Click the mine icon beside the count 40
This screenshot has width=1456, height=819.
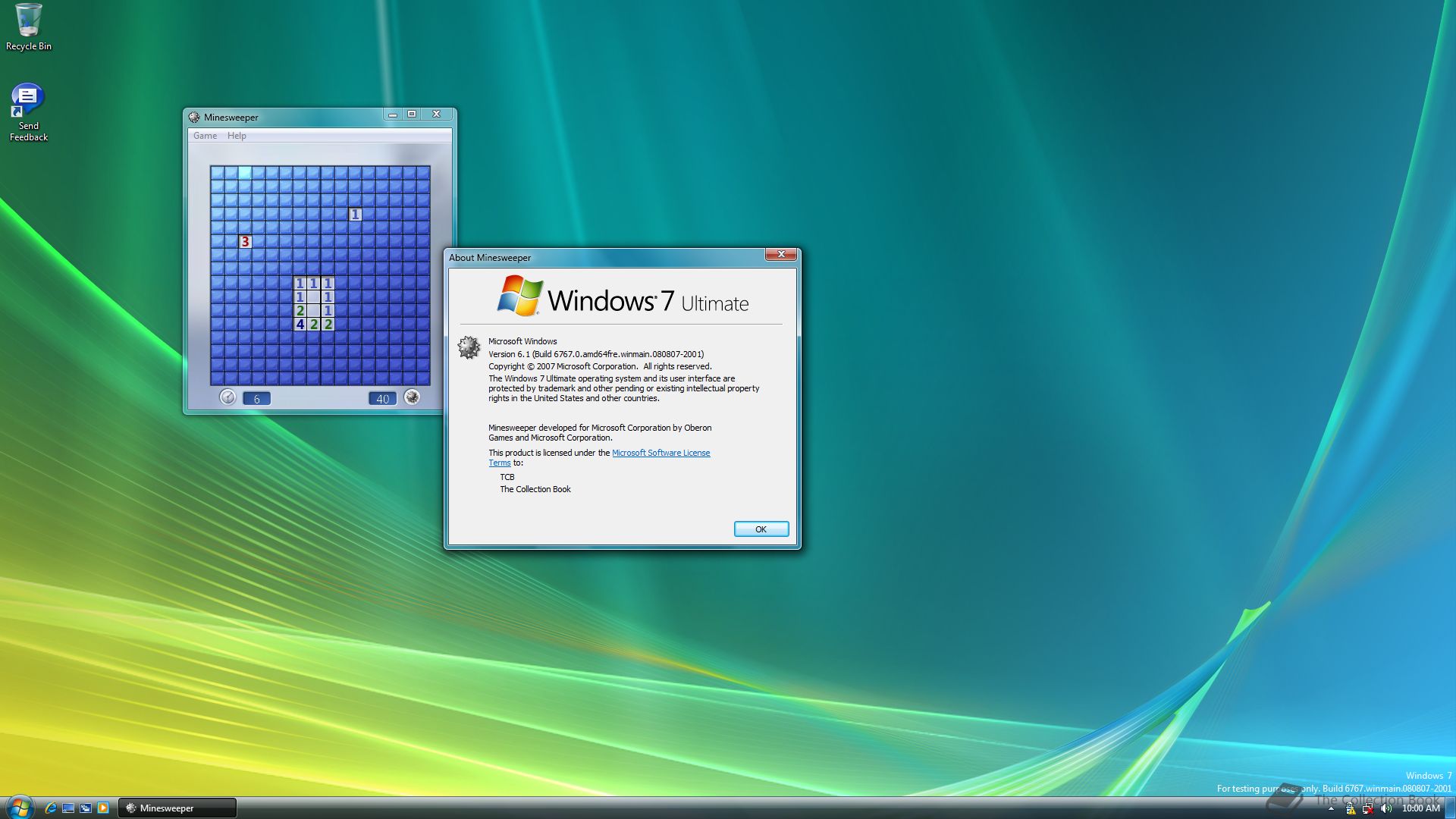point(412,397)
